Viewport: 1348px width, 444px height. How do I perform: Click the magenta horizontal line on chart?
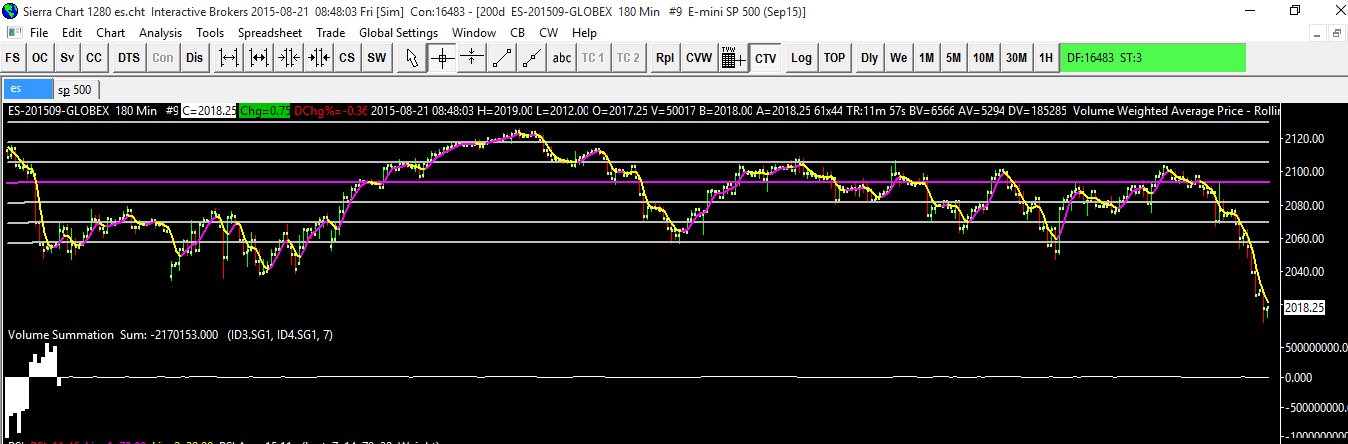(640, 182)
